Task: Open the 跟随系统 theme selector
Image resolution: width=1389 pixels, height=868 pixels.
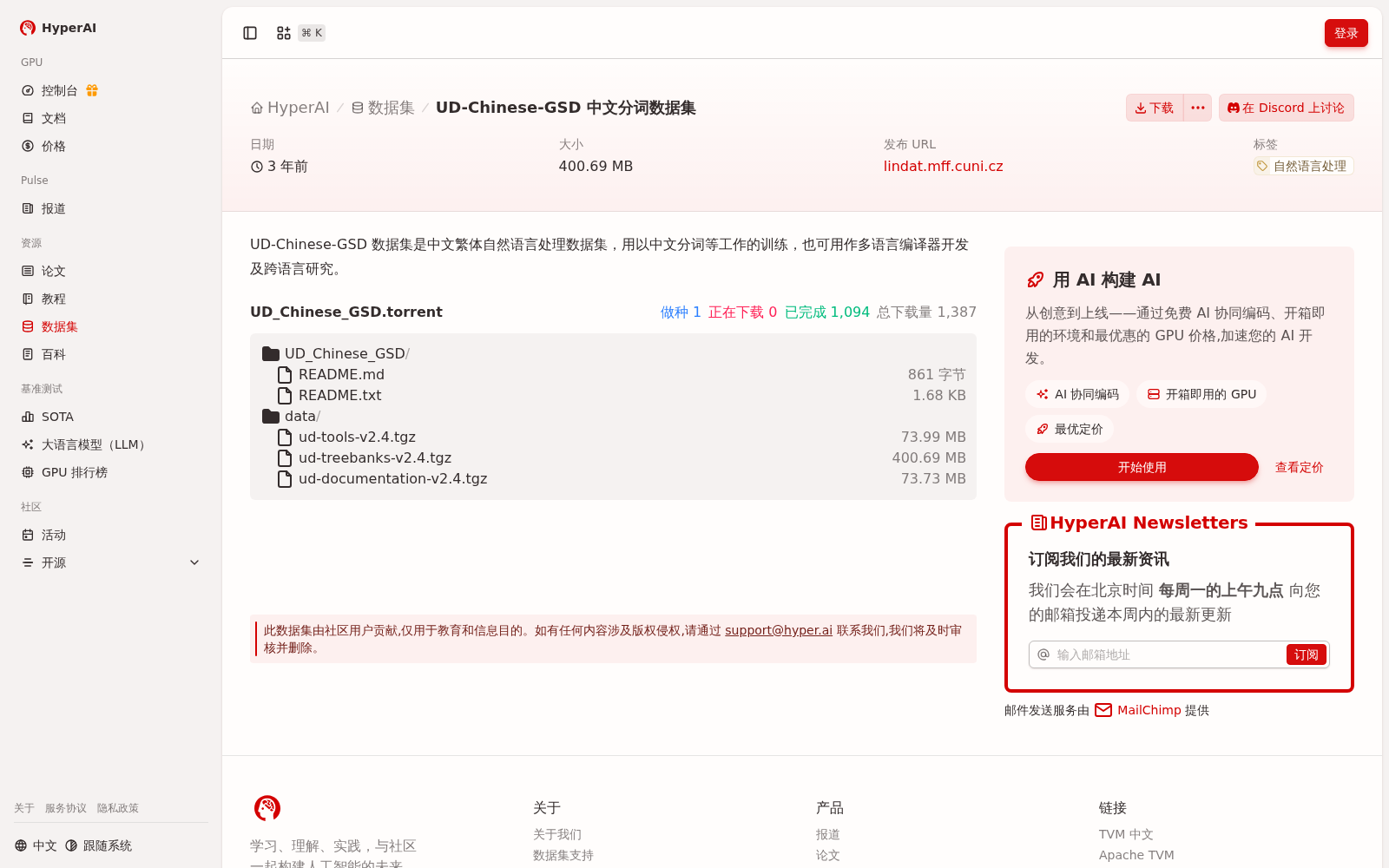Action: [98, 845]
